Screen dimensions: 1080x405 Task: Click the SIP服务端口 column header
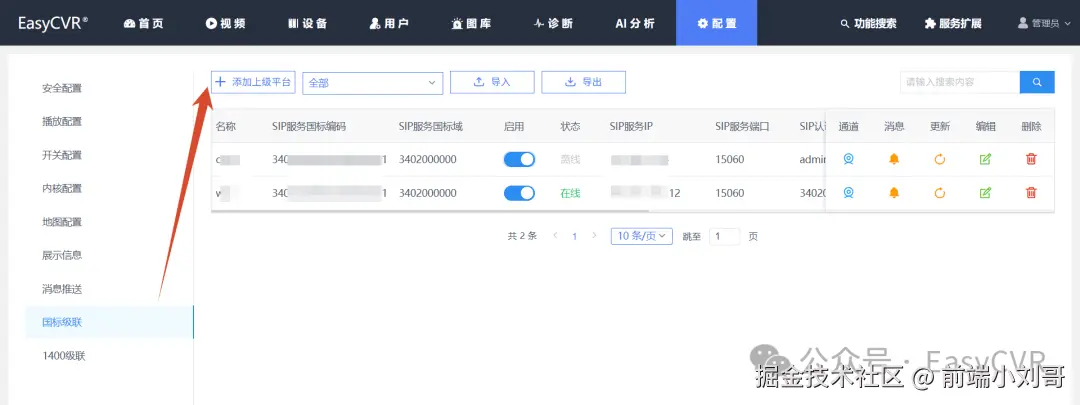point(742,127)
